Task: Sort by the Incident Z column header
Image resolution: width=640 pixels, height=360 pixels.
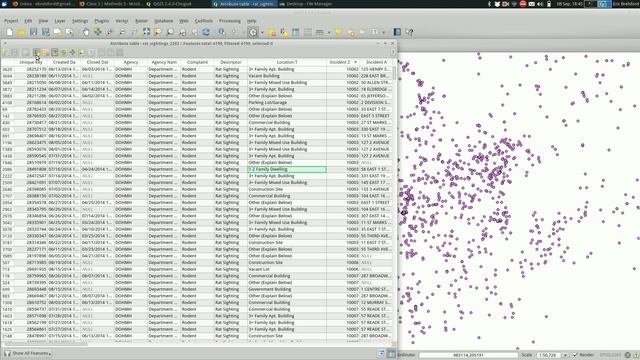Action: (x=343, y=62)
